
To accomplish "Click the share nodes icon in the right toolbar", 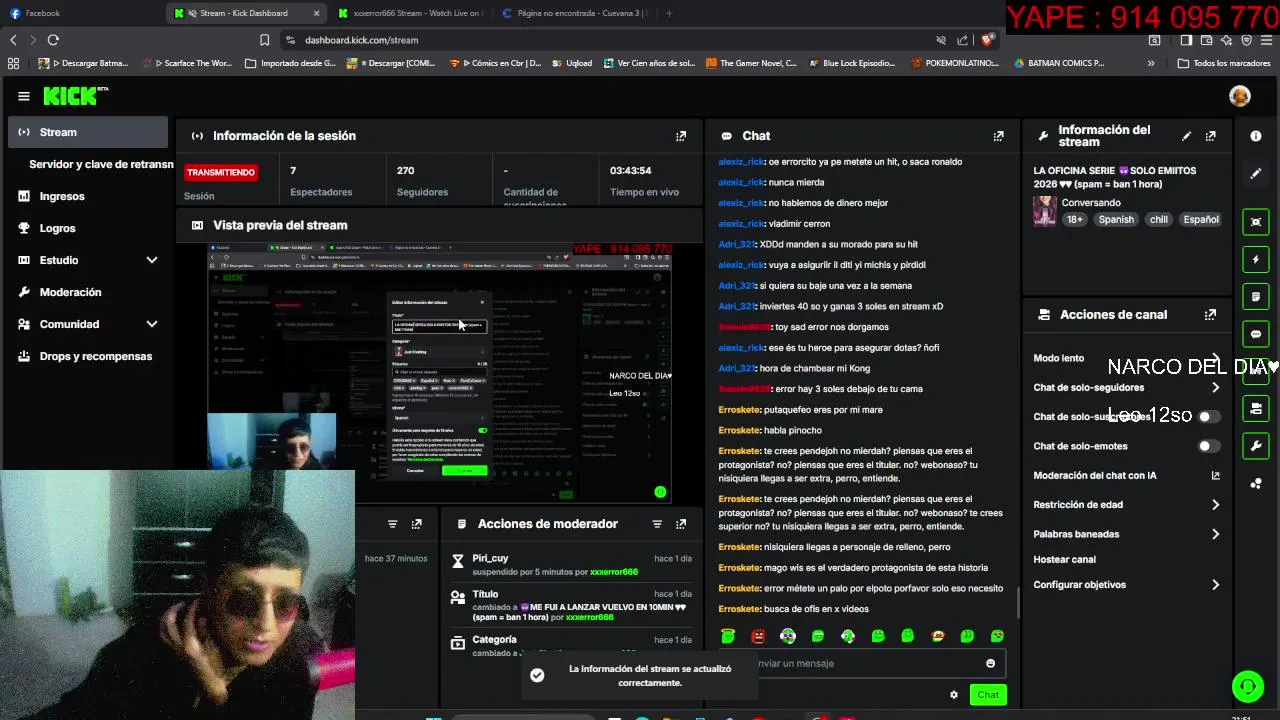I will point(1256,483).
